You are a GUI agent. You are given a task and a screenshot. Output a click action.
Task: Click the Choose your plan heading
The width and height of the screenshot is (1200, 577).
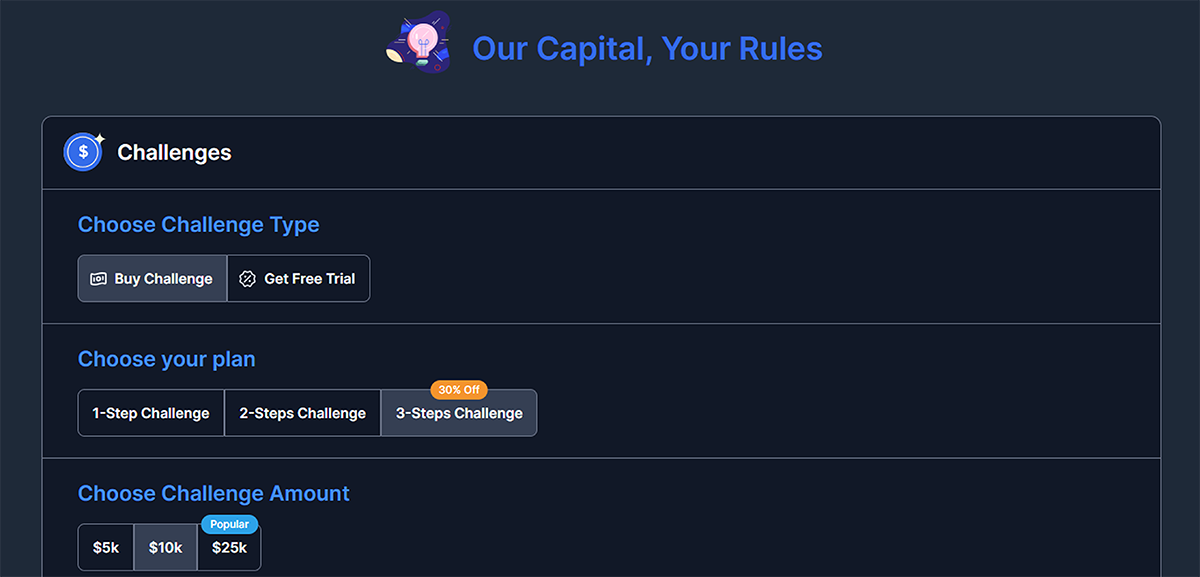click(x=167, y=359)
